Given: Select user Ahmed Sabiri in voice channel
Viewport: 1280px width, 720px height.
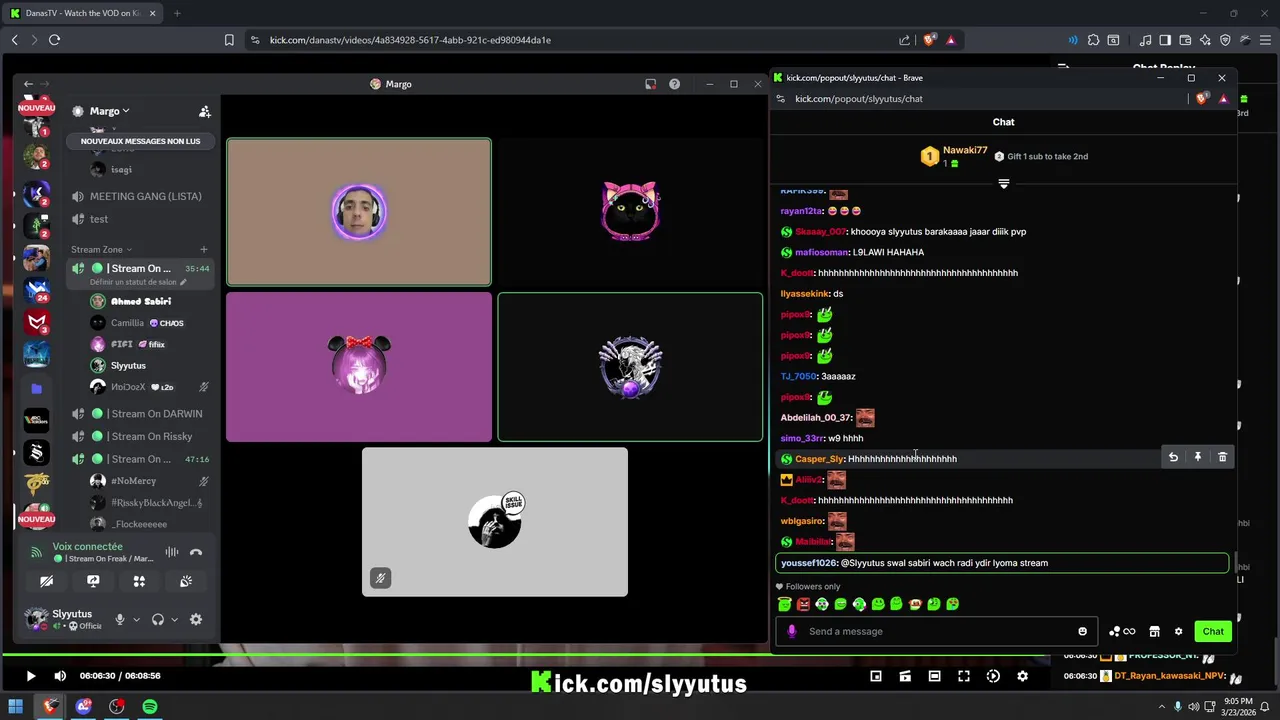Looking at the screenshot, I should coord(140,301).
